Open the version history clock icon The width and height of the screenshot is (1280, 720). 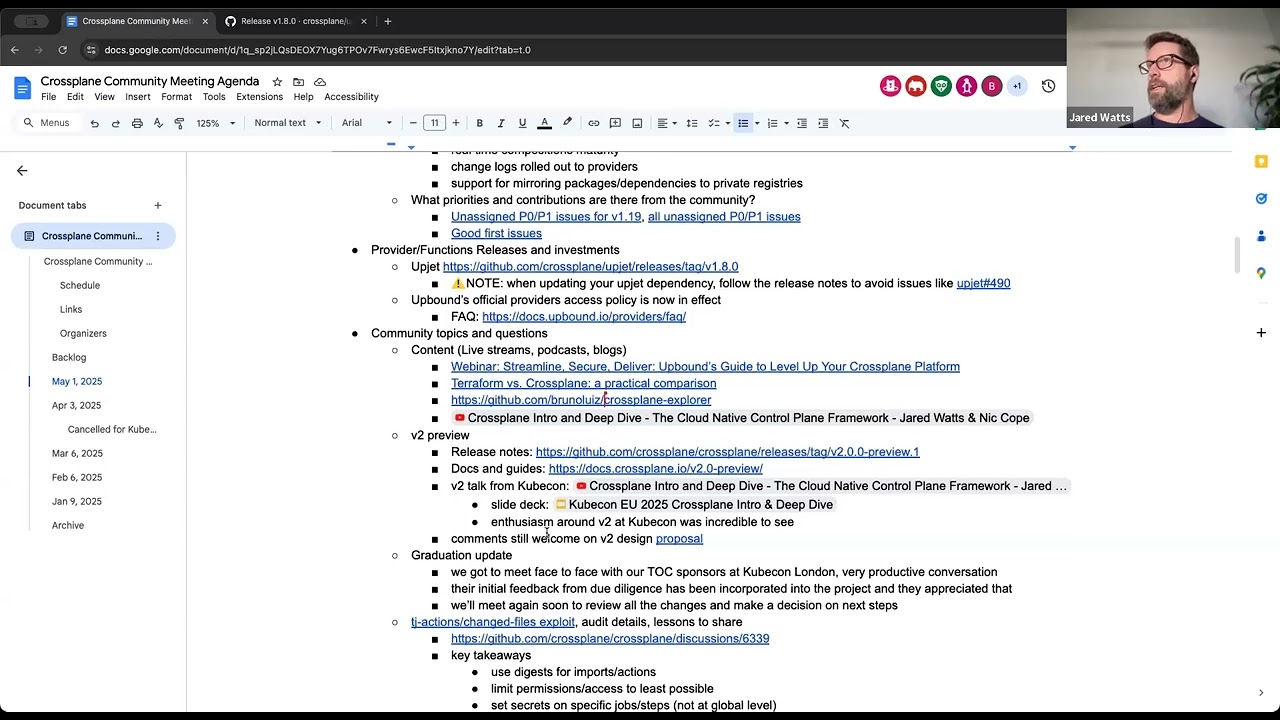(1048, 86)
